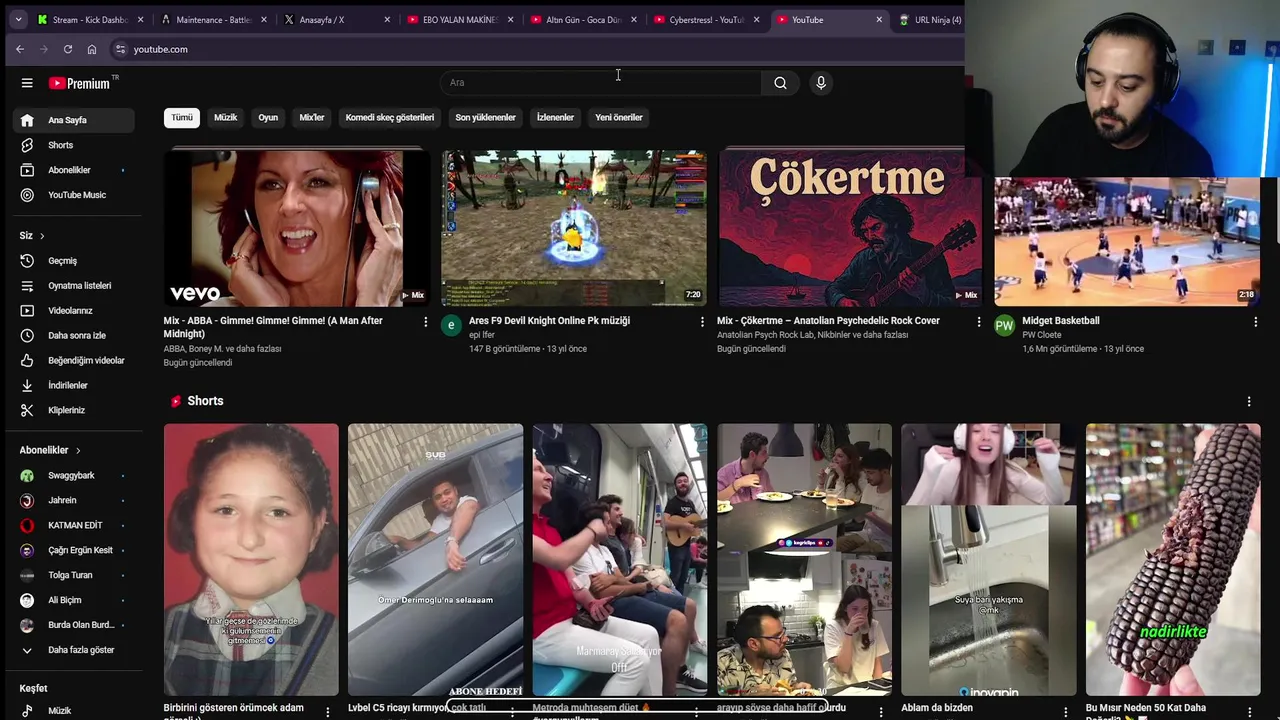This screenshot has width=1280, height=720.
Task: Switch to Stream - Kick Dashboard tab
Action: coord(90,19)
